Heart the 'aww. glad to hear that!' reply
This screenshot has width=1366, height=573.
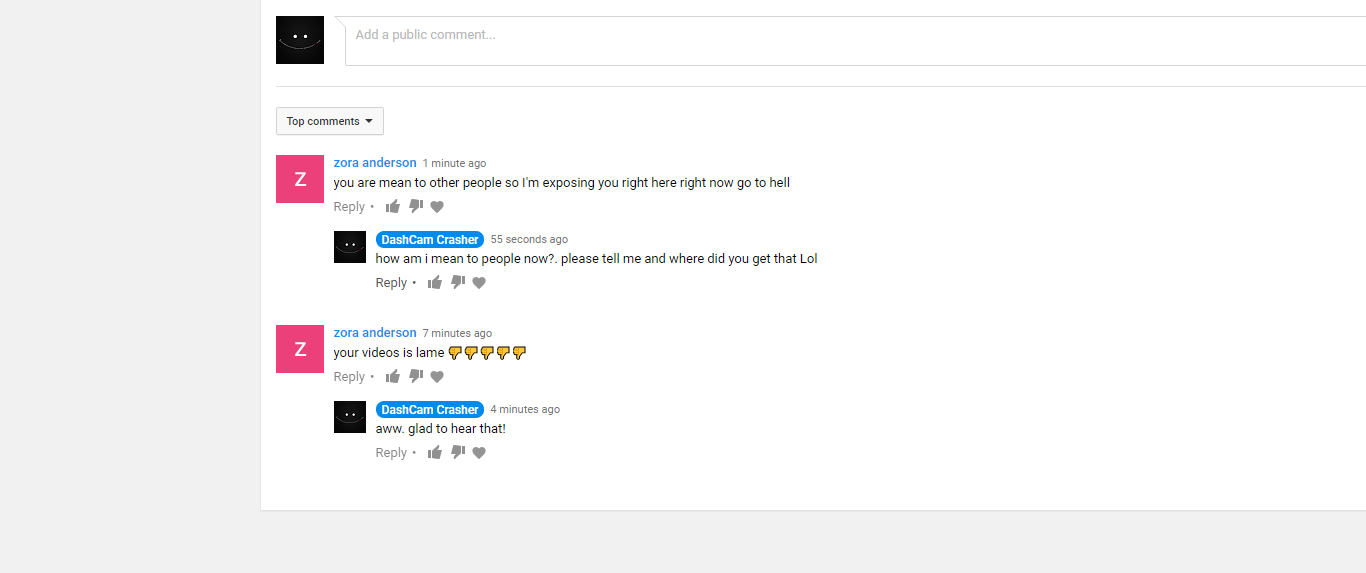pos(479,453)
